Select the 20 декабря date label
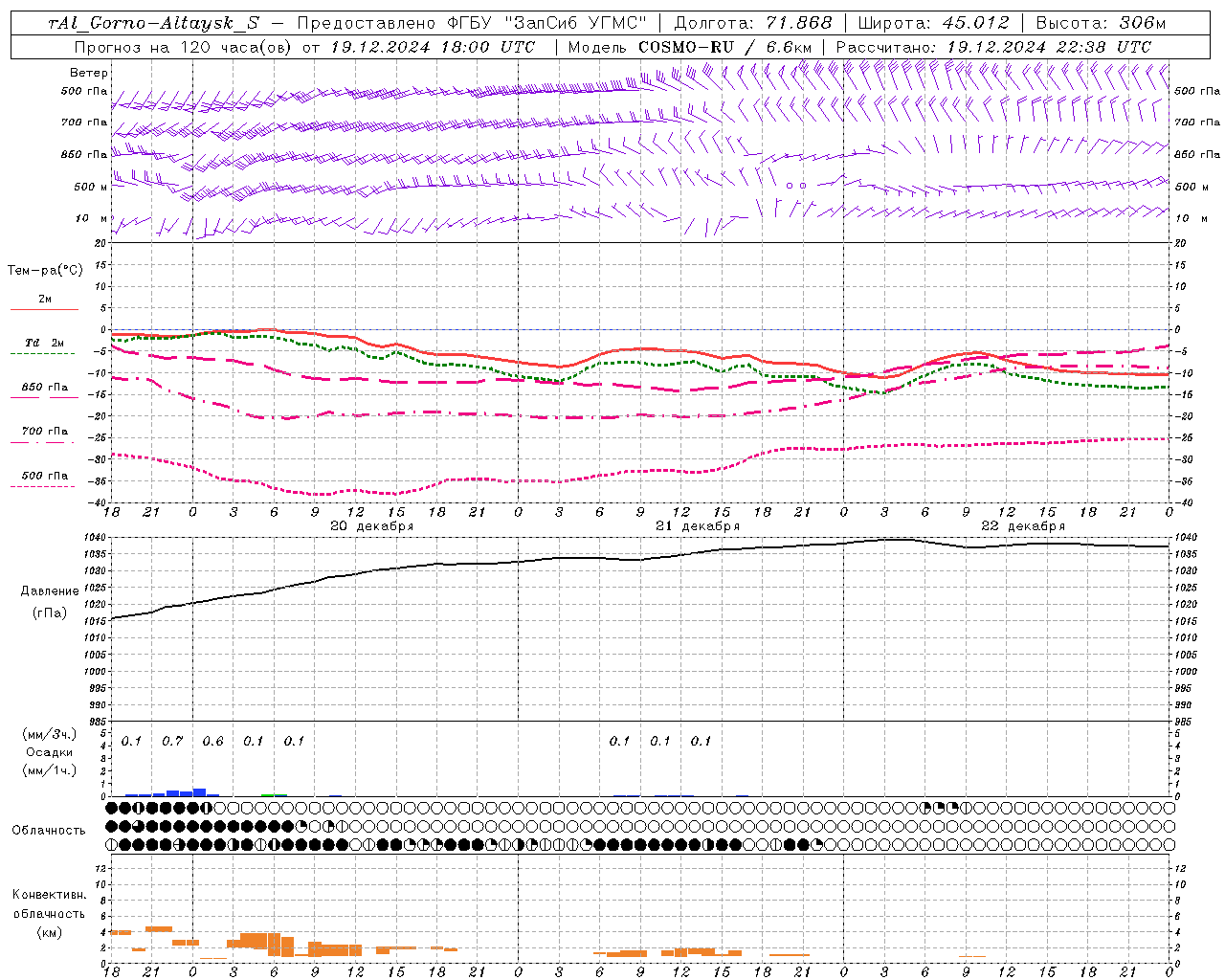The image size is (1225, 980). point(371,526)
